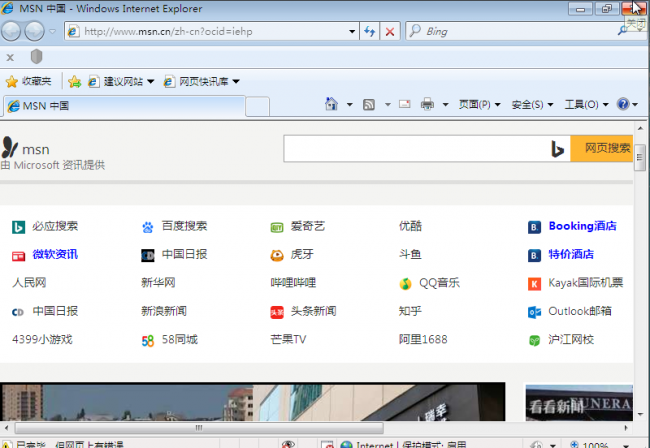Click the blue Help question icon
This screenshot has width=650, height=448.
[623, 104]
